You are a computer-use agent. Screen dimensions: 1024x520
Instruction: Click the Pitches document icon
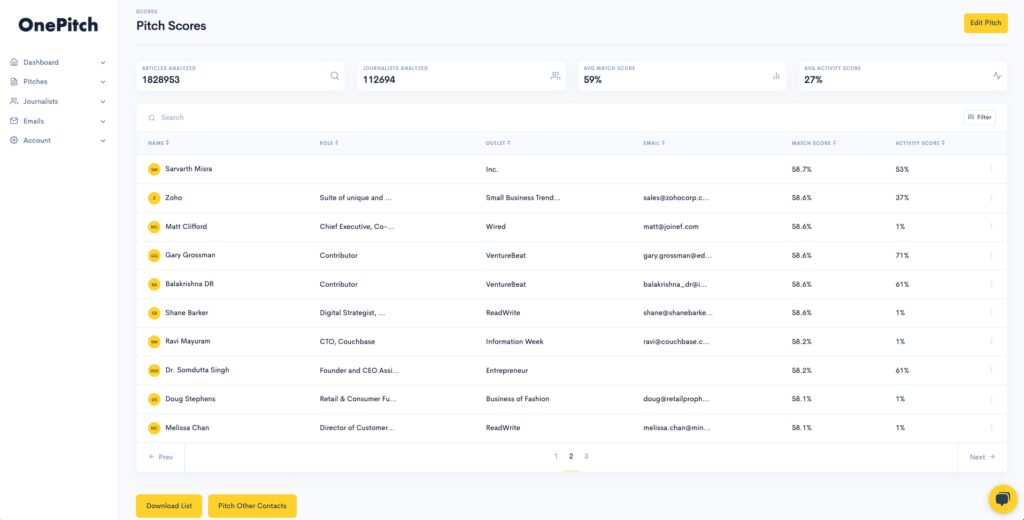click(14, 82)
